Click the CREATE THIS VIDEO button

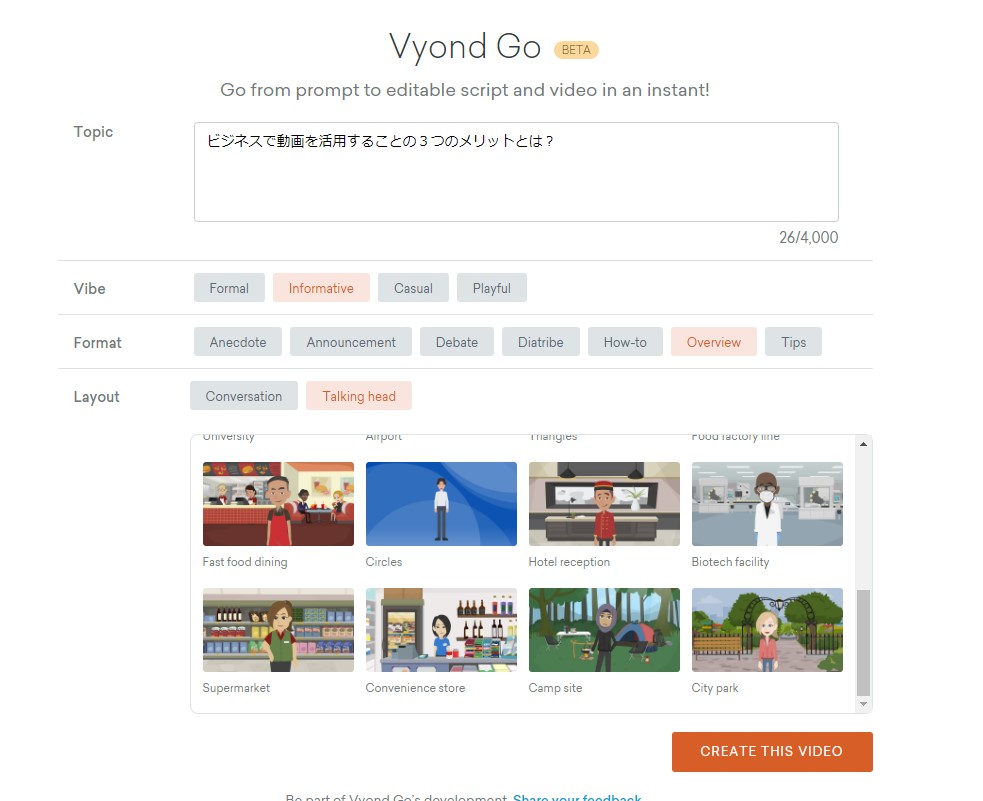(x=772, y=752)
